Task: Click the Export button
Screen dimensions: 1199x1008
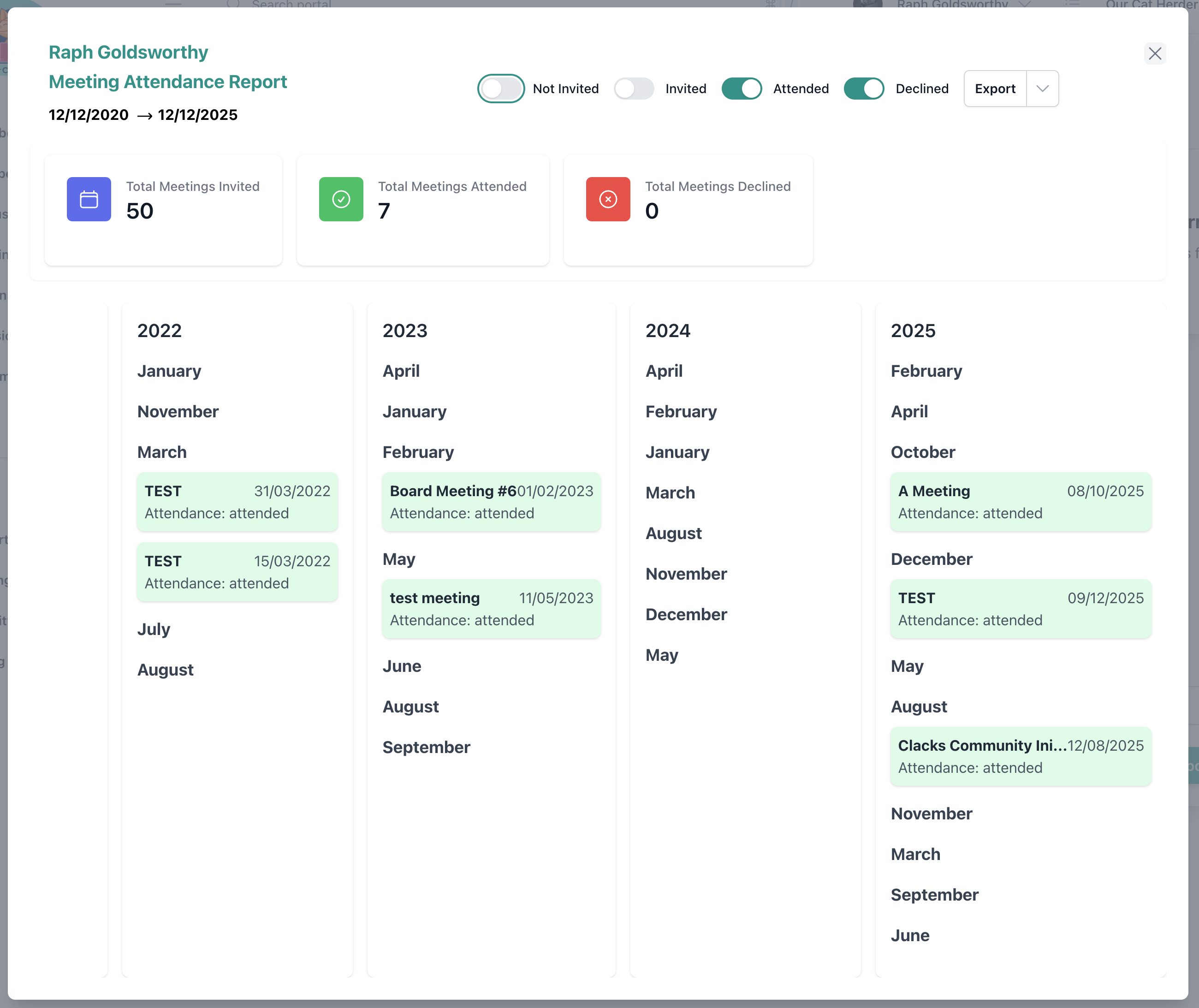Action: 994,89
